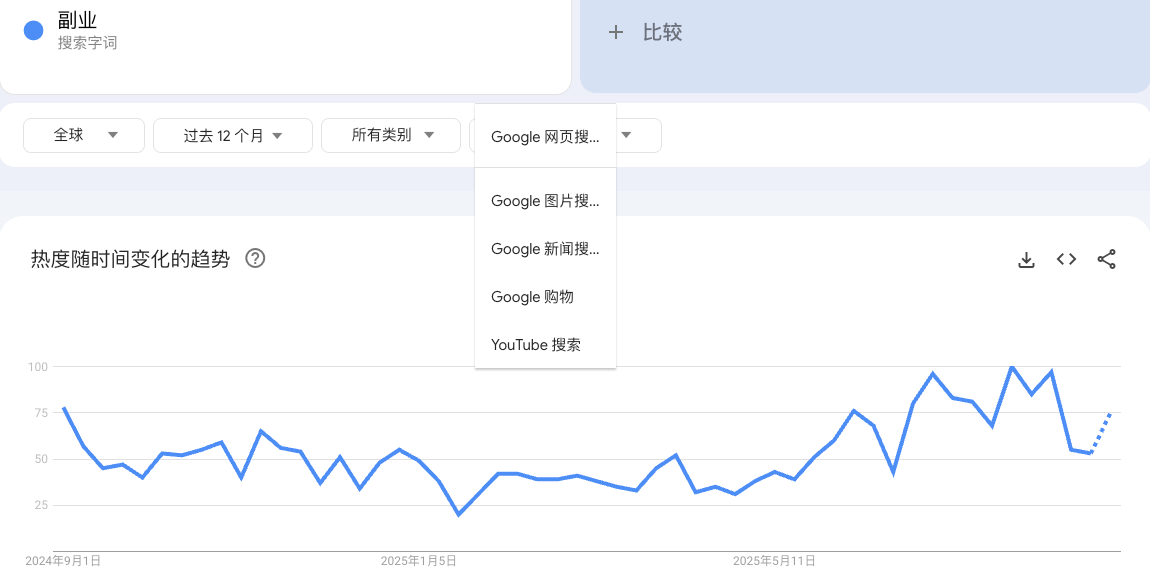Click the dropdown arrow right of the open menu
This screenshot has height=588, width=1150.
(x=628, y=135)
